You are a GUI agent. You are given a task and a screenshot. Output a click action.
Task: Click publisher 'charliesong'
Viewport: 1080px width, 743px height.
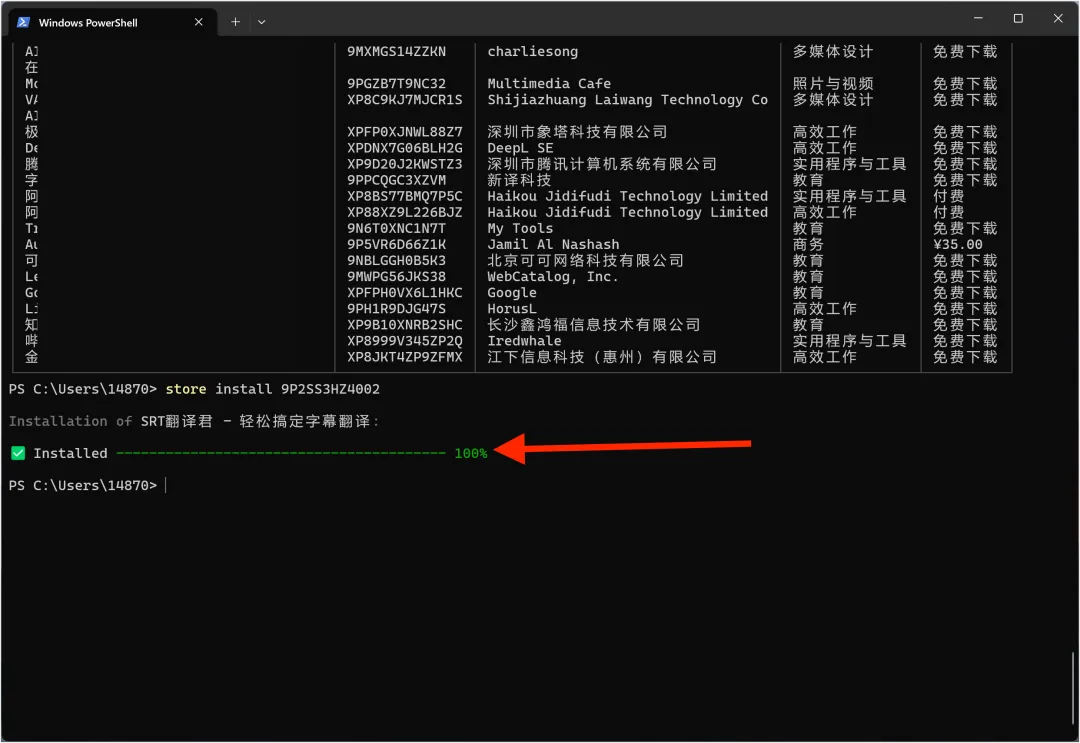[532, 52]
